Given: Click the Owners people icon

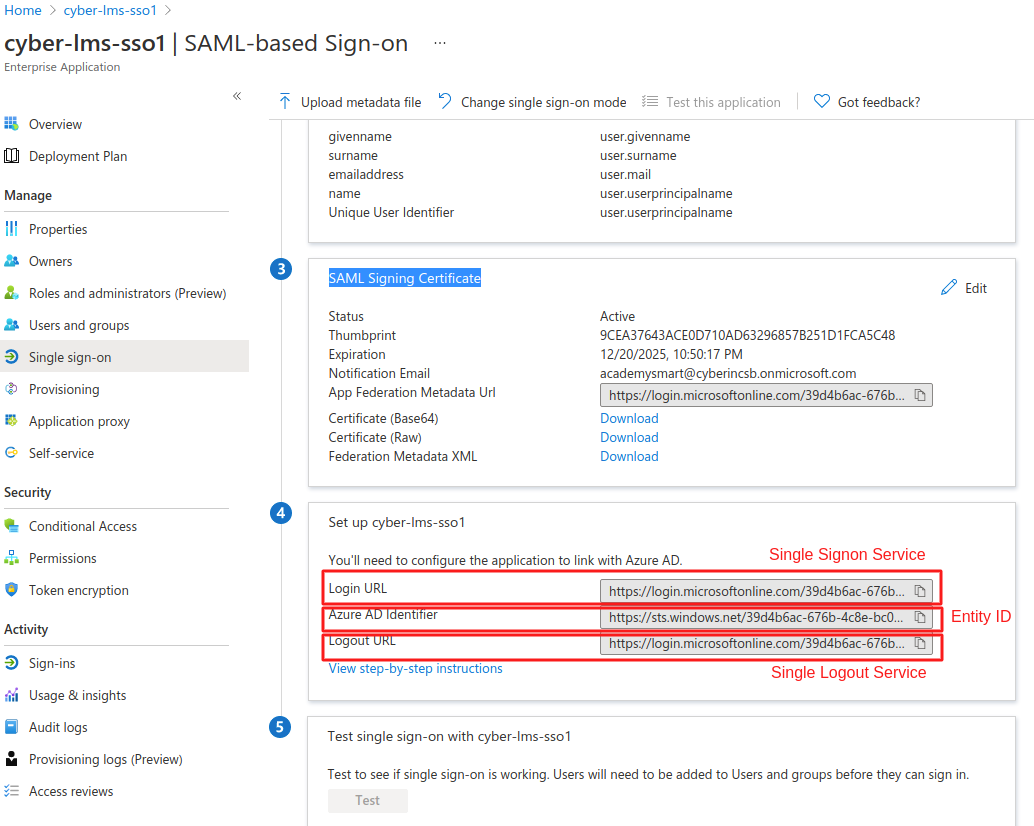Looking at the screenshot, I should tap(11, 261).
